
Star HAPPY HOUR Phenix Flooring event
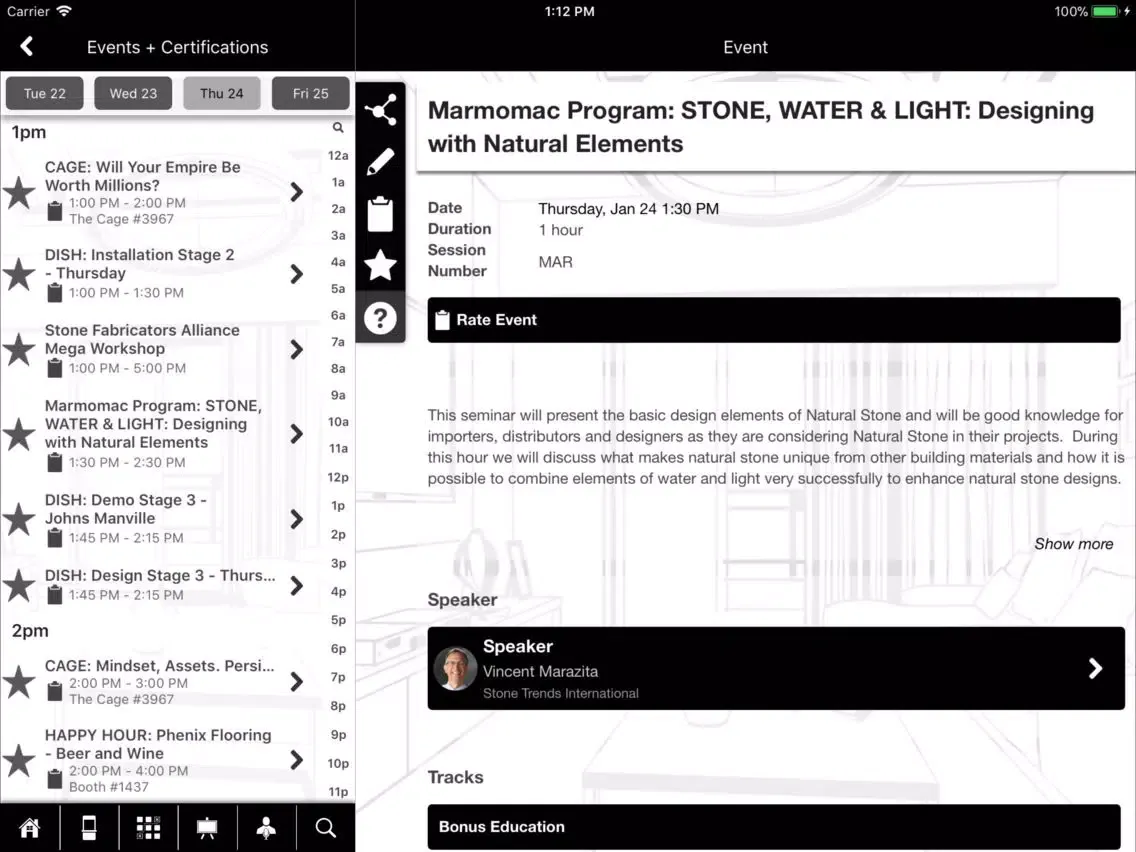coord(19,760)
